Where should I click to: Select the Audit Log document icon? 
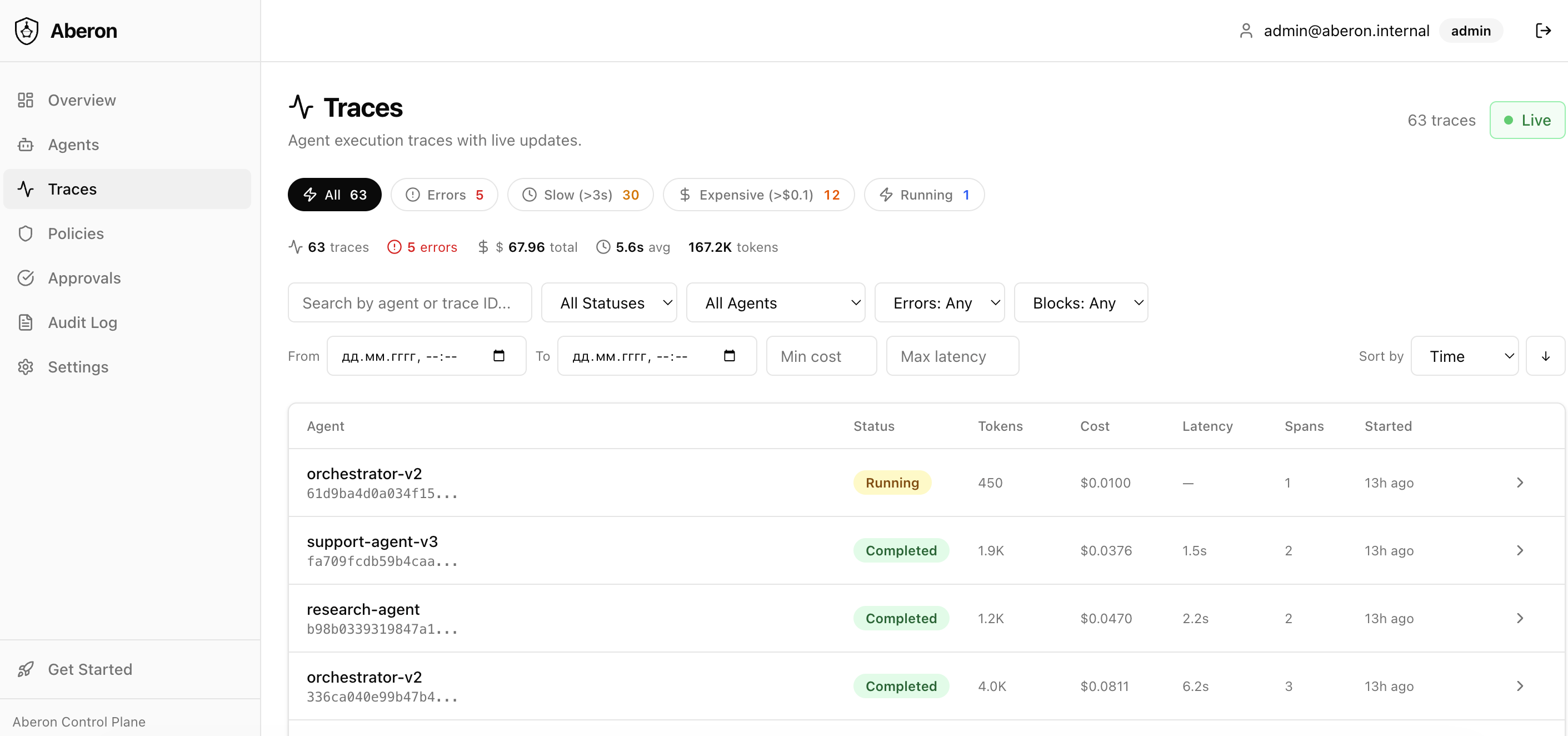point(26,322)
